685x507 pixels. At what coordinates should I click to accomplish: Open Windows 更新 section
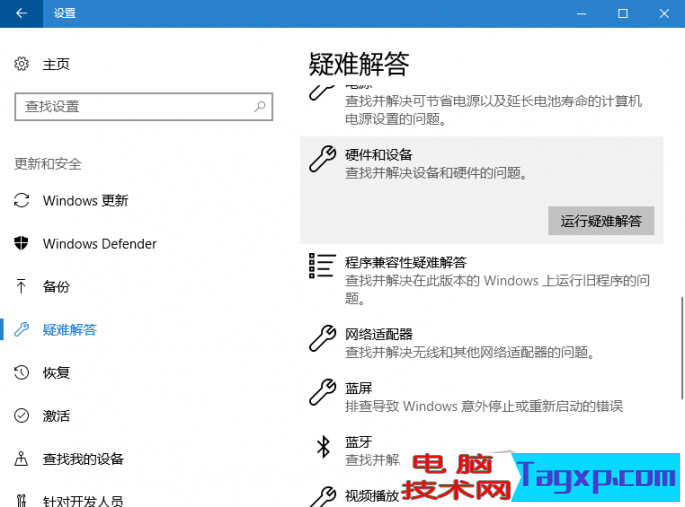tap(85, 201)
